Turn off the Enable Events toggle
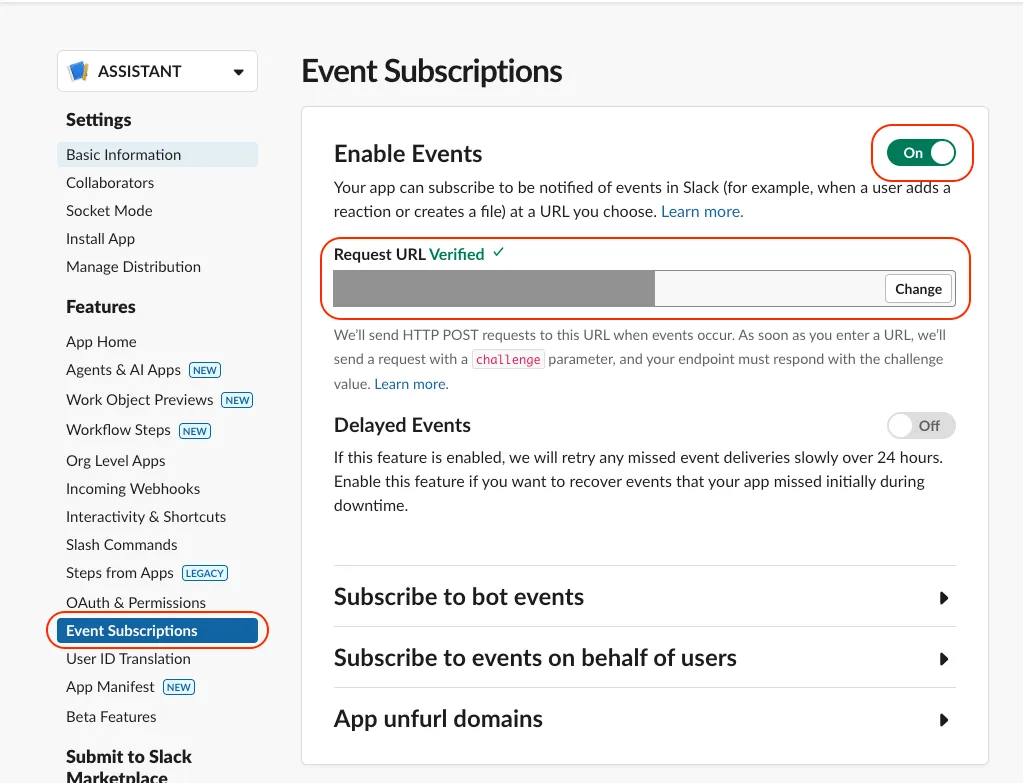Screen dimensions: 1023x783 click(921, 153)
